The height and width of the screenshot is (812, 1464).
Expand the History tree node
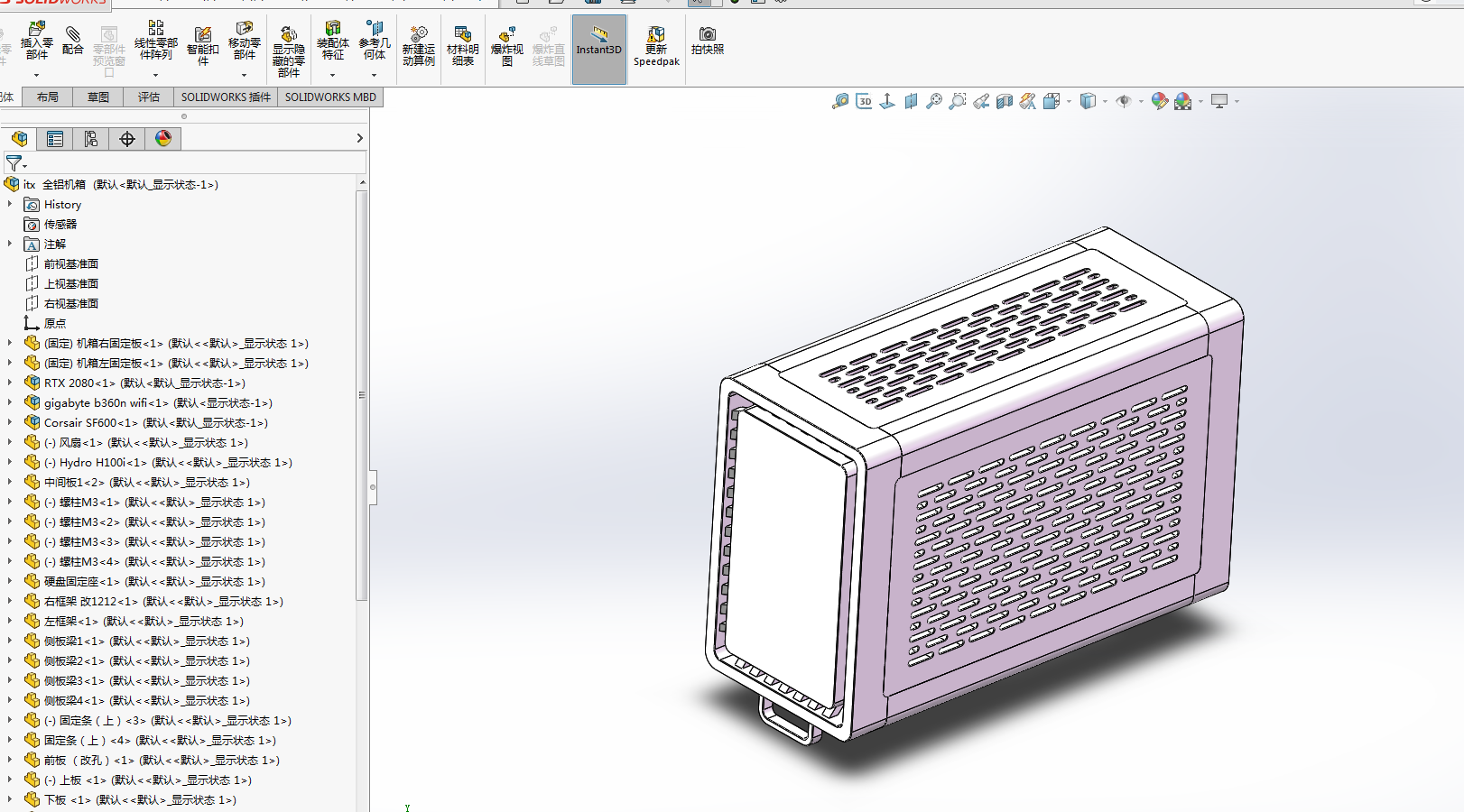[10, 204]
